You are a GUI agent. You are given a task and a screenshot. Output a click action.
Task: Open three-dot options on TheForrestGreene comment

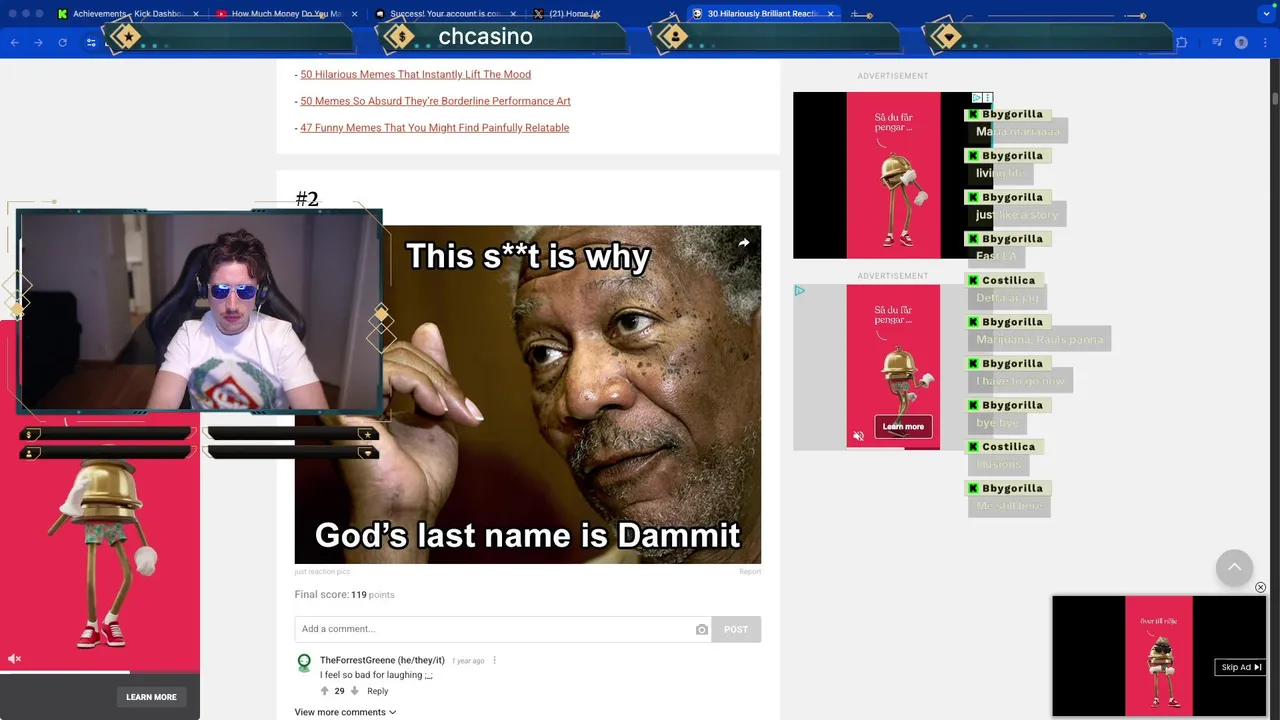click(494, 661)
